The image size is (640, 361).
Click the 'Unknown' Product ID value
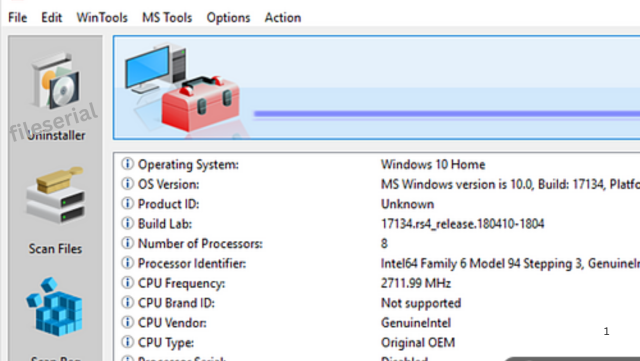click(x=407, y=204)
